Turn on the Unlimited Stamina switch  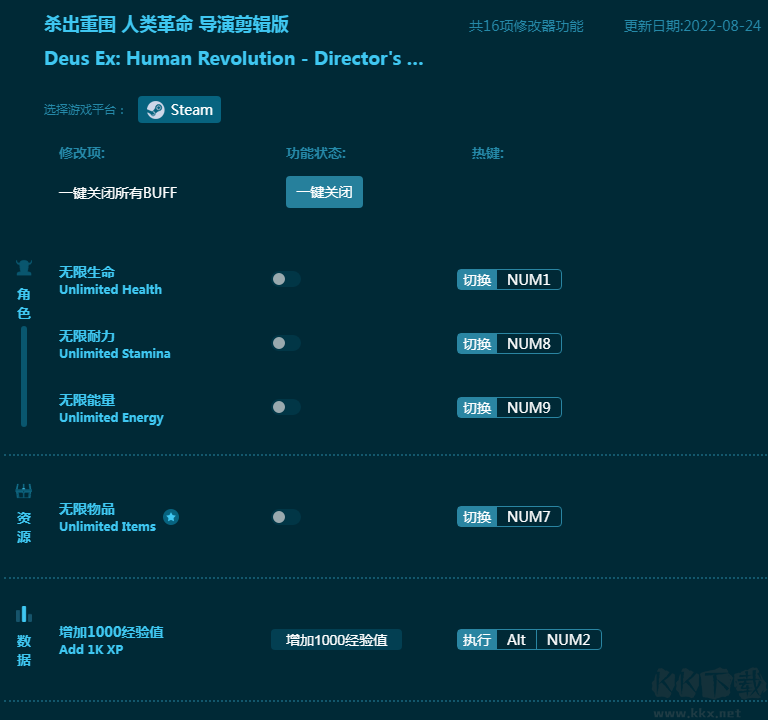[x=285, y=343]
